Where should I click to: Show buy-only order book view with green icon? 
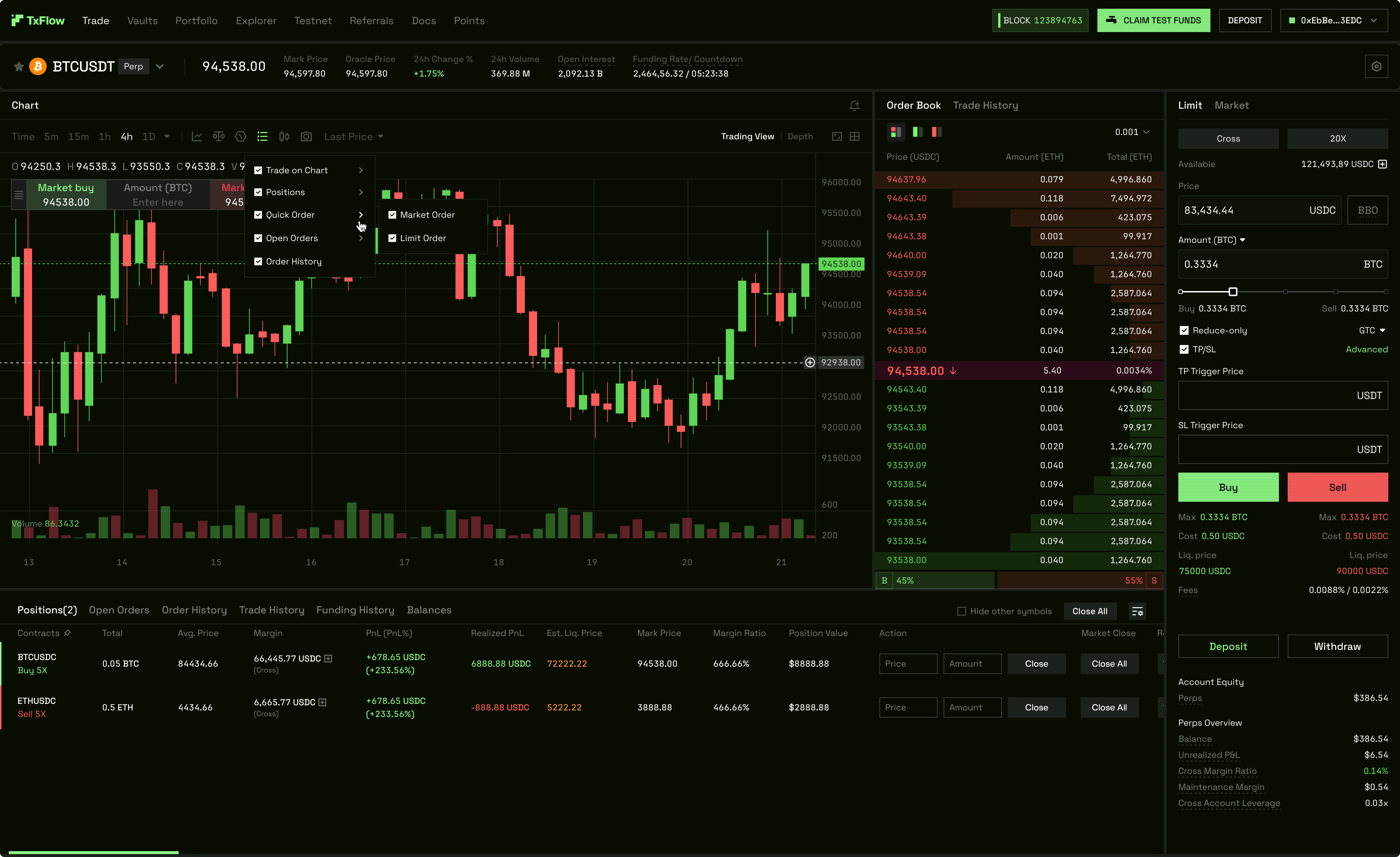point(917,132)
